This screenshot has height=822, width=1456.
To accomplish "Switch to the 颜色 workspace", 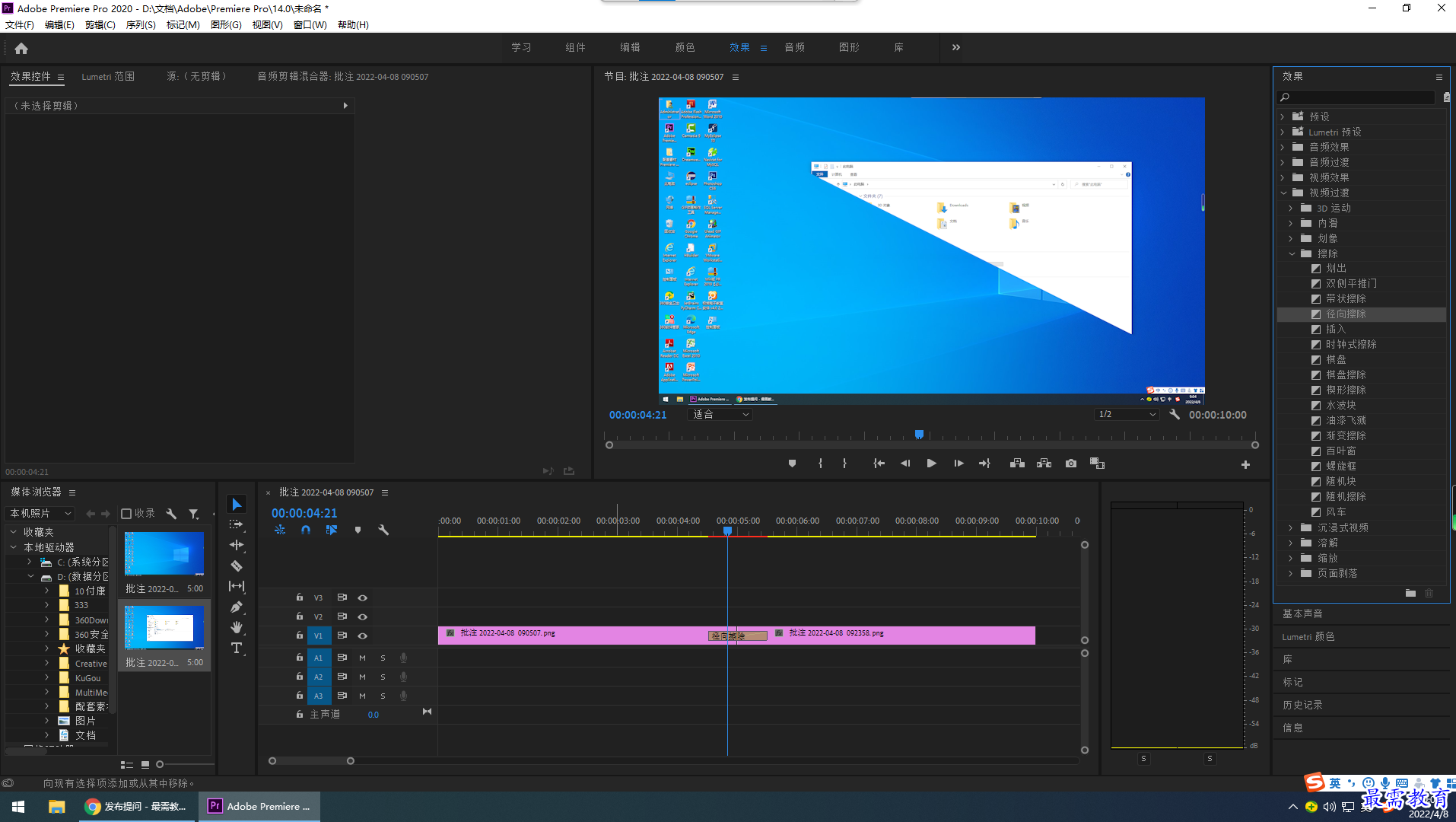I will (x=685, y=47).
